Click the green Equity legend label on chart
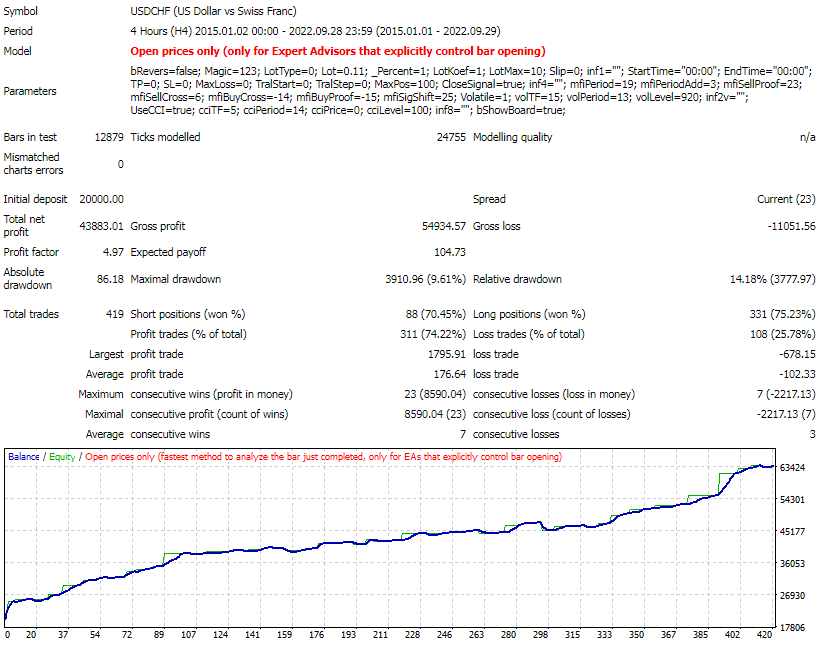The height and width of the screenshot is (645, 824). point(62,457)
